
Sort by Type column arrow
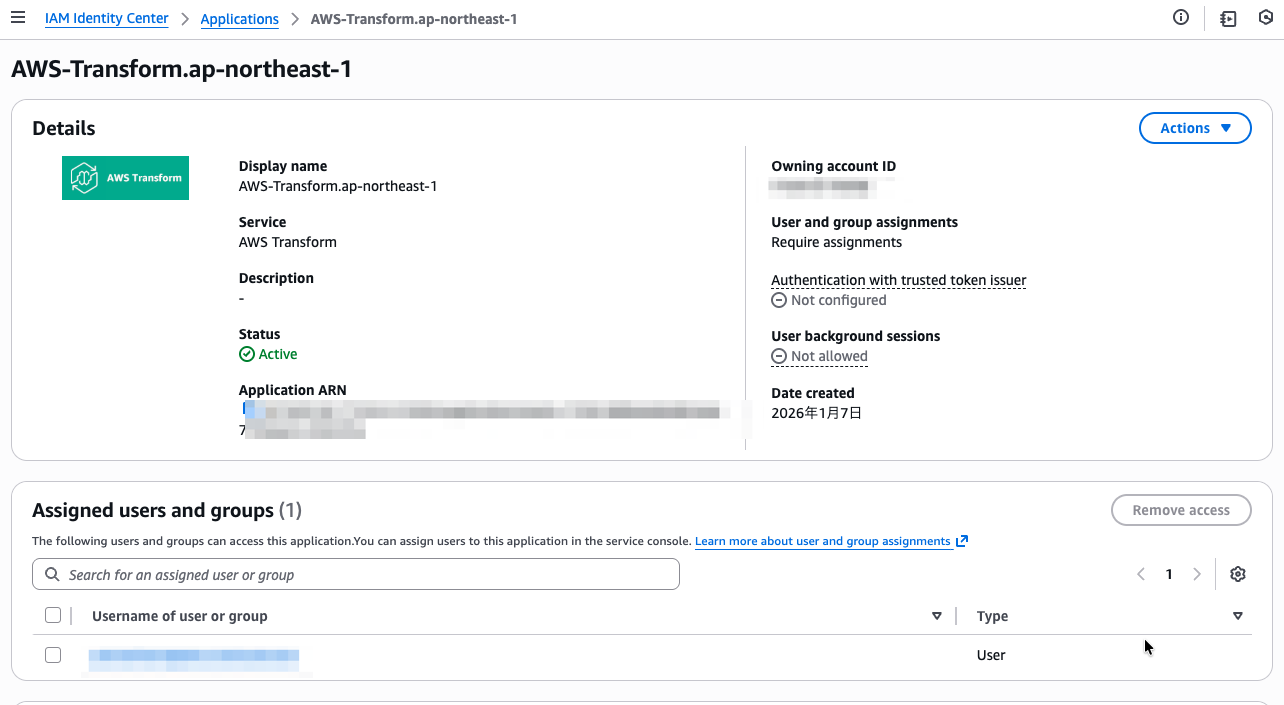[1238, 616]
